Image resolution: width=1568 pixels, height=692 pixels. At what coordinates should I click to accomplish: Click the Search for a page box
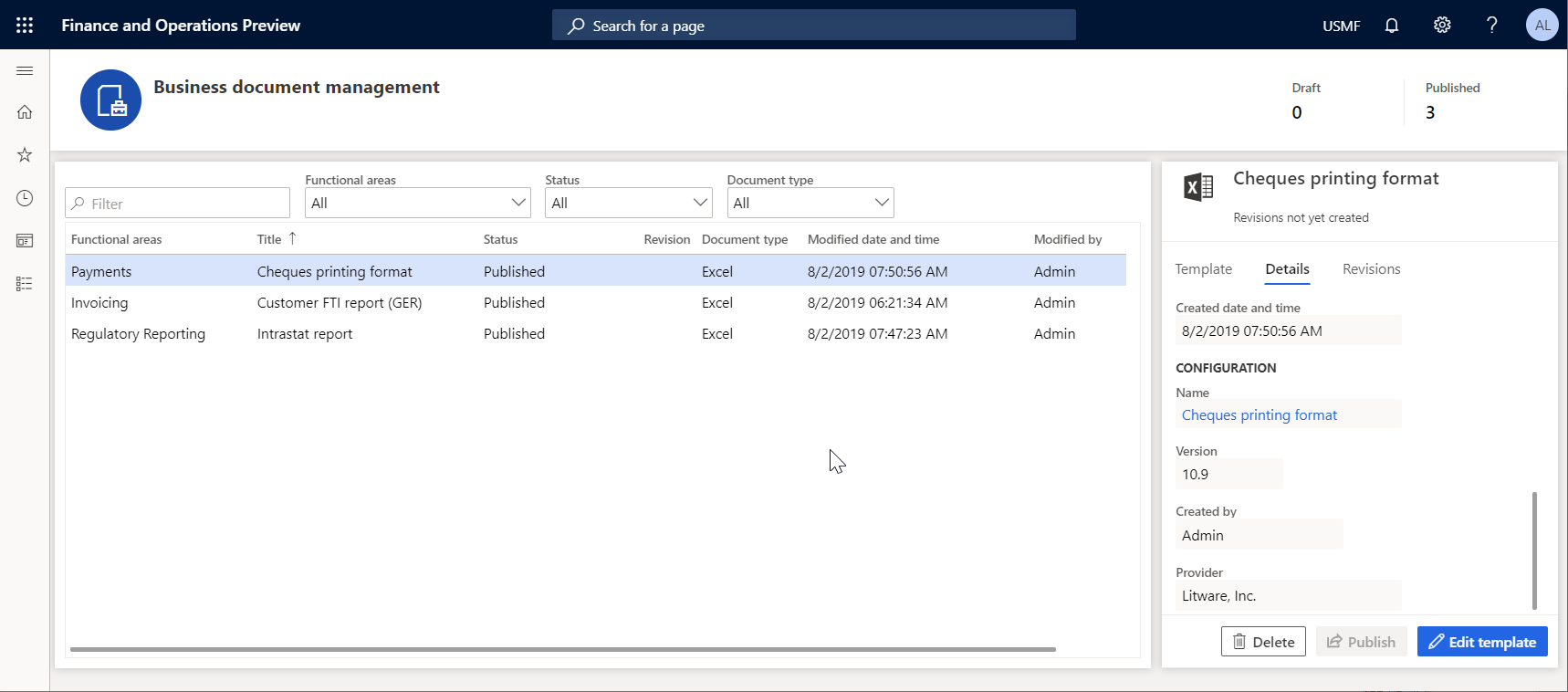(x=813, y=25)
